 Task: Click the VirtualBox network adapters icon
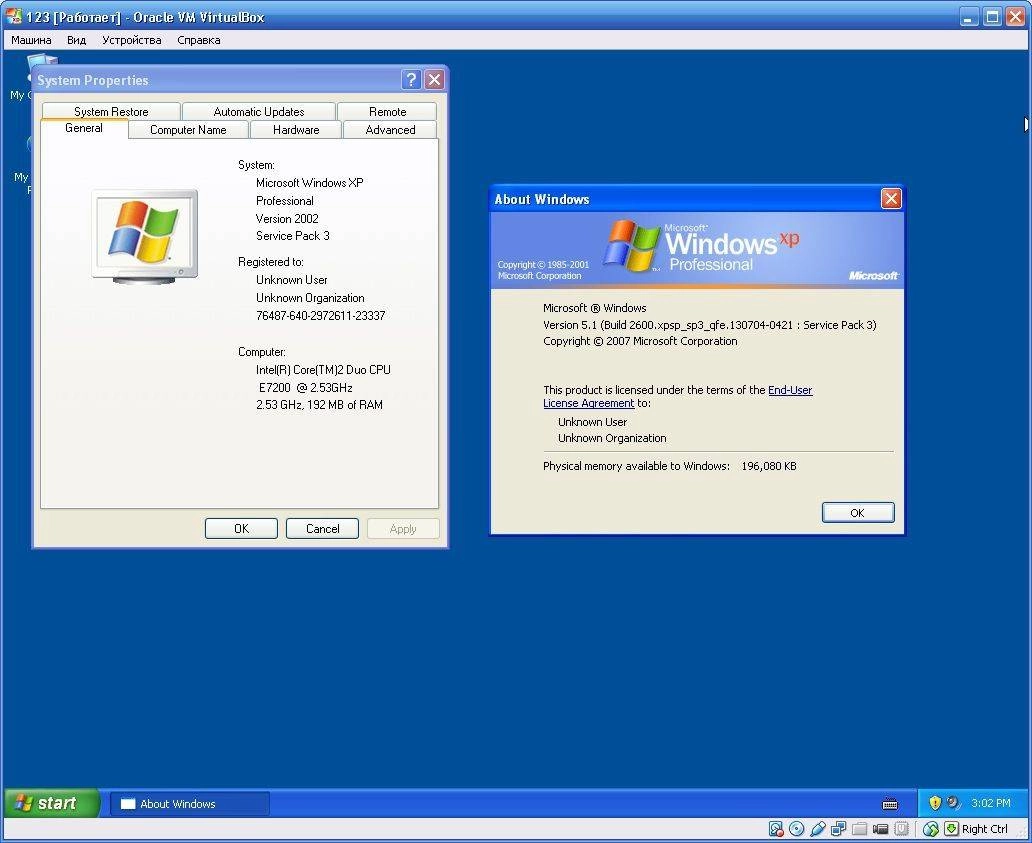click(x=838, y=828)
